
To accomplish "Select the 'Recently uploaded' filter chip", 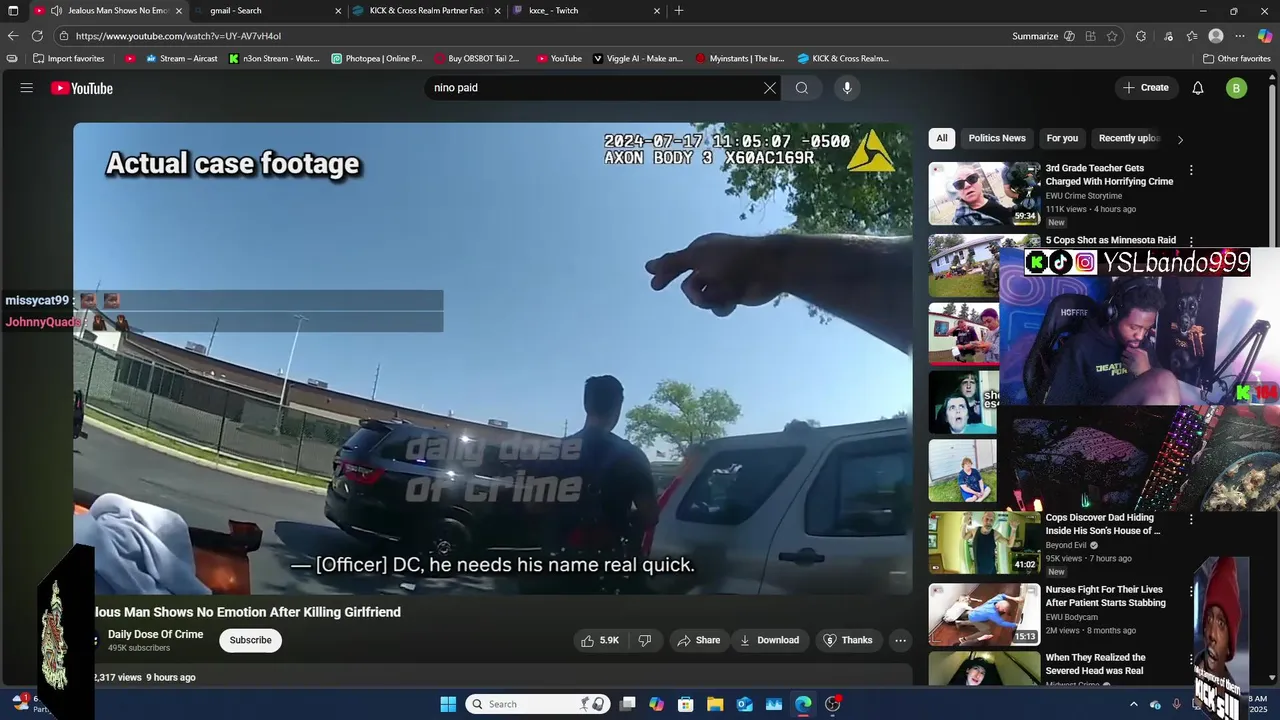I will [x=1129, y=138].
